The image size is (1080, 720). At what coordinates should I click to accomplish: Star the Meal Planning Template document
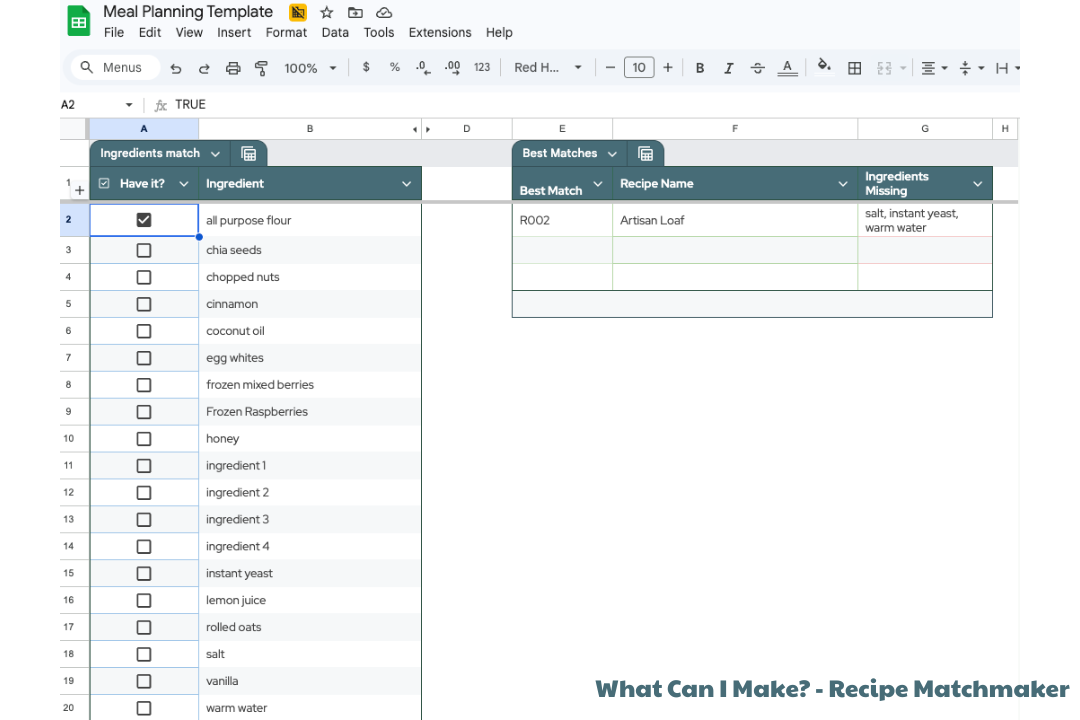(x=326, y=12)
